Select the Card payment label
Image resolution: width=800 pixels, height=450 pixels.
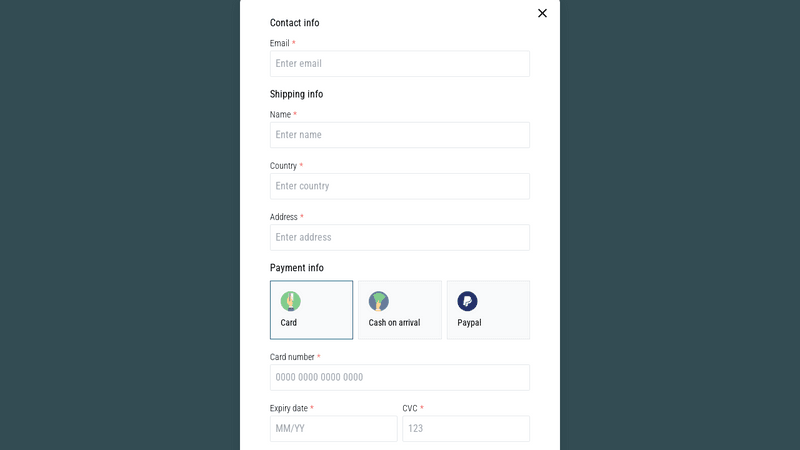point(288,323)
